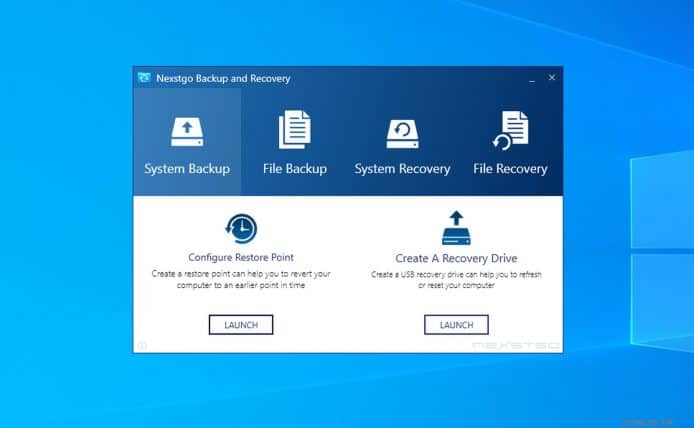Launch the Create A Recovery Drive tool

click(456, 325)
